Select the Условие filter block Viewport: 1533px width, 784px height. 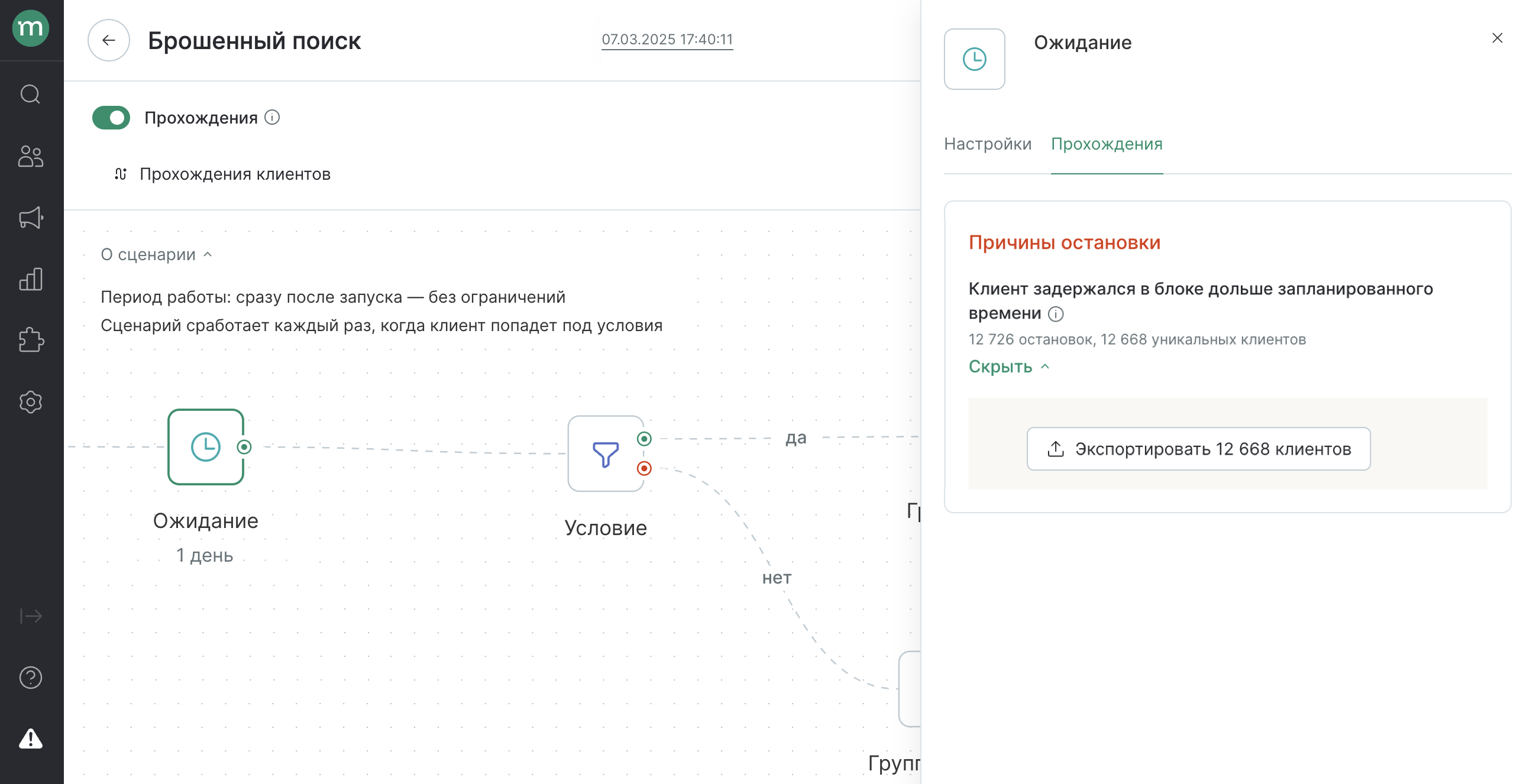coord(606,454)
